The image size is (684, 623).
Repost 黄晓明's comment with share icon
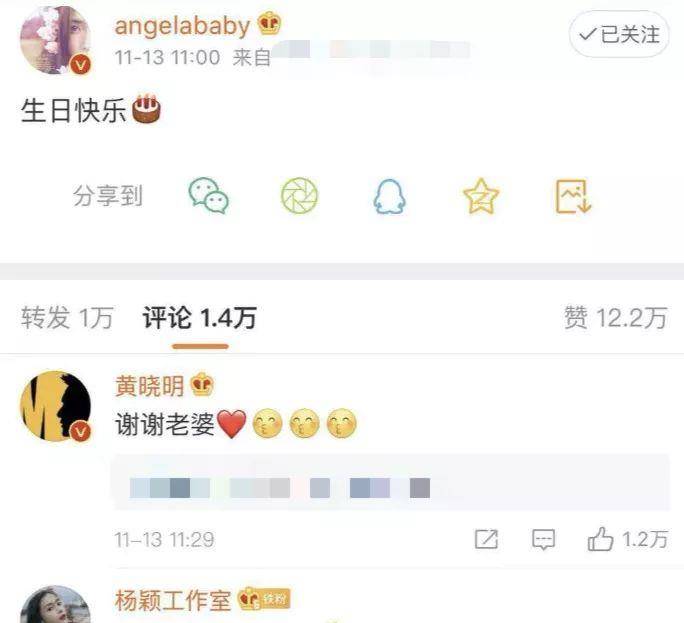pyautogui.click(x=486, y=540)
